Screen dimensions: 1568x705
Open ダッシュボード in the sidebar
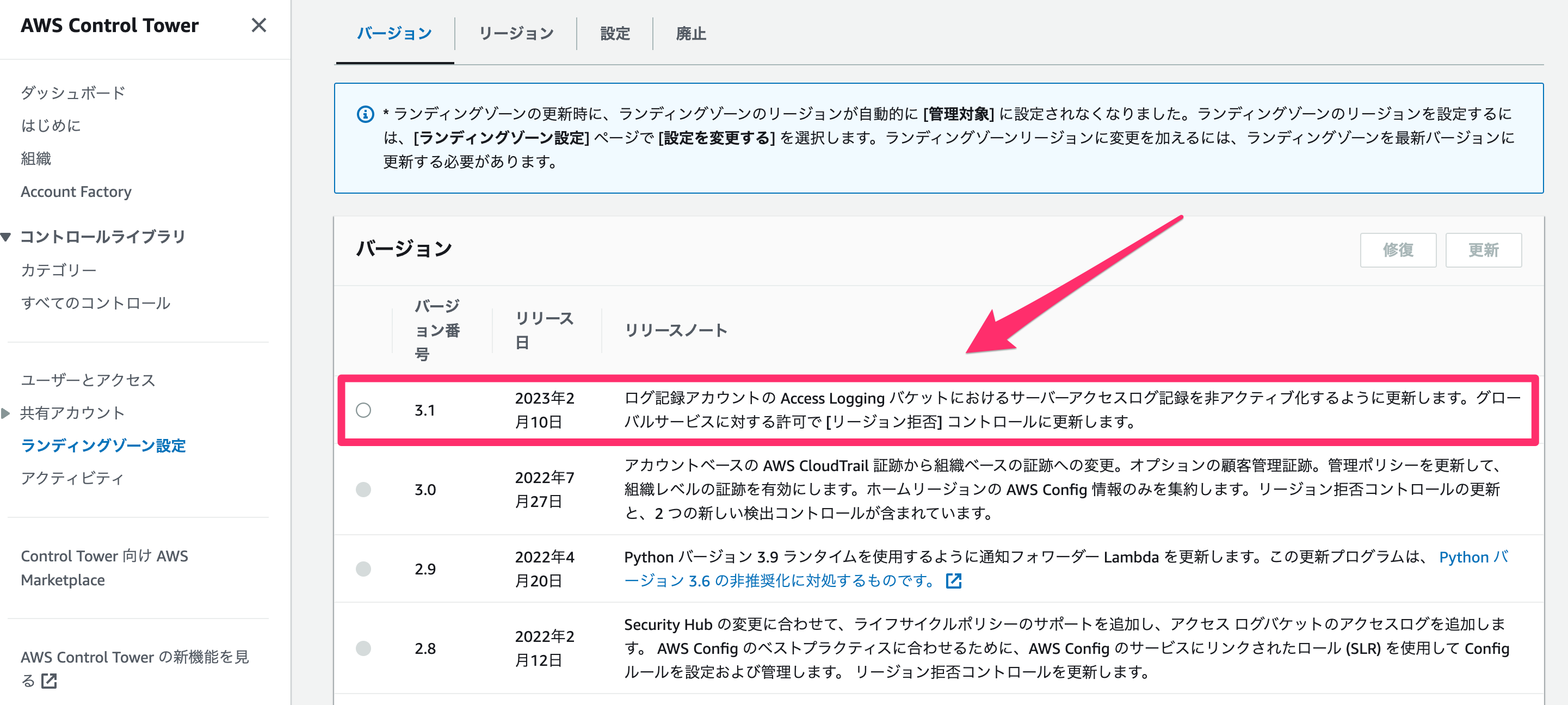coord(73,92)
